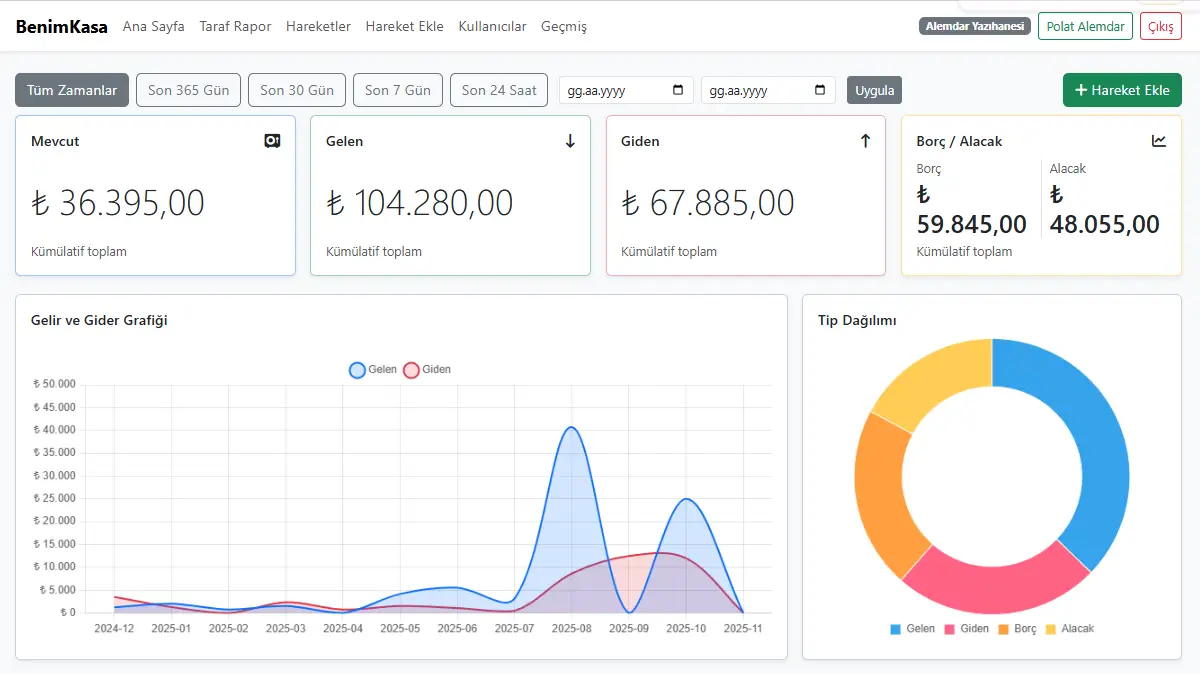
Task: Open the Kullanıcılar page
Action: pyautogui.click(x=492, y=27)
